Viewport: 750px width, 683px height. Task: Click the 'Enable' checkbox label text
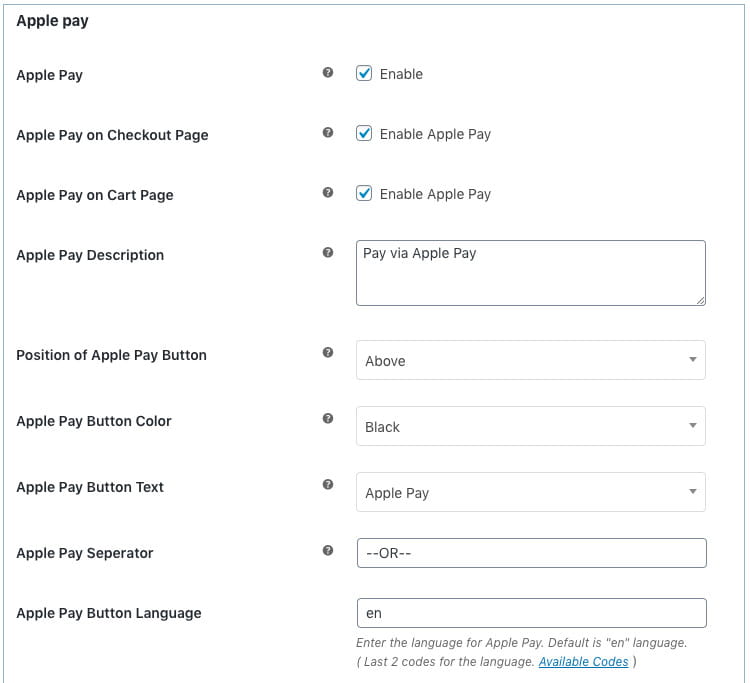tap(401, 74)
